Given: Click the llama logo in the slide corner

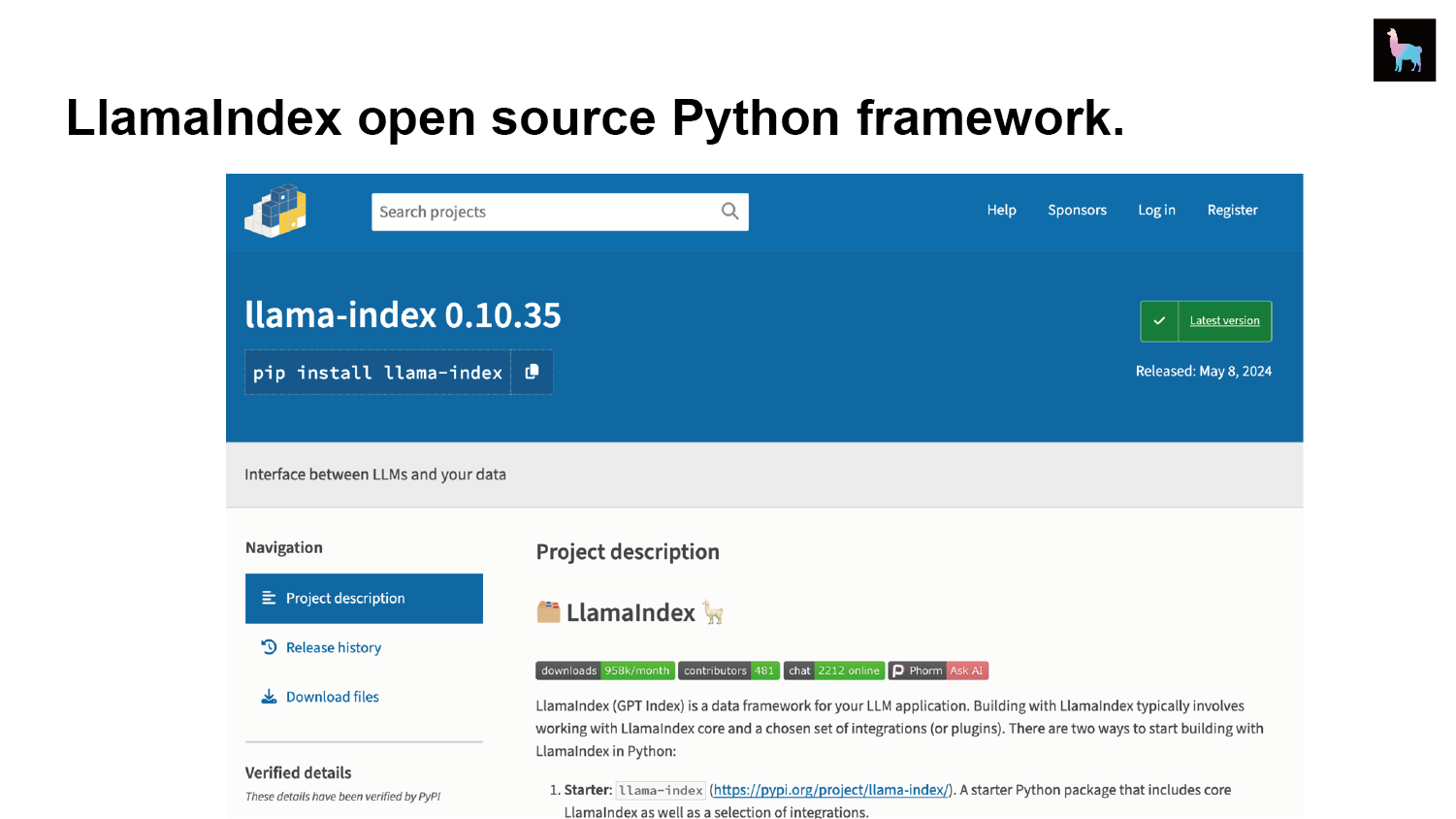Looking at the screenshot, I should (x=1404, y=49).
